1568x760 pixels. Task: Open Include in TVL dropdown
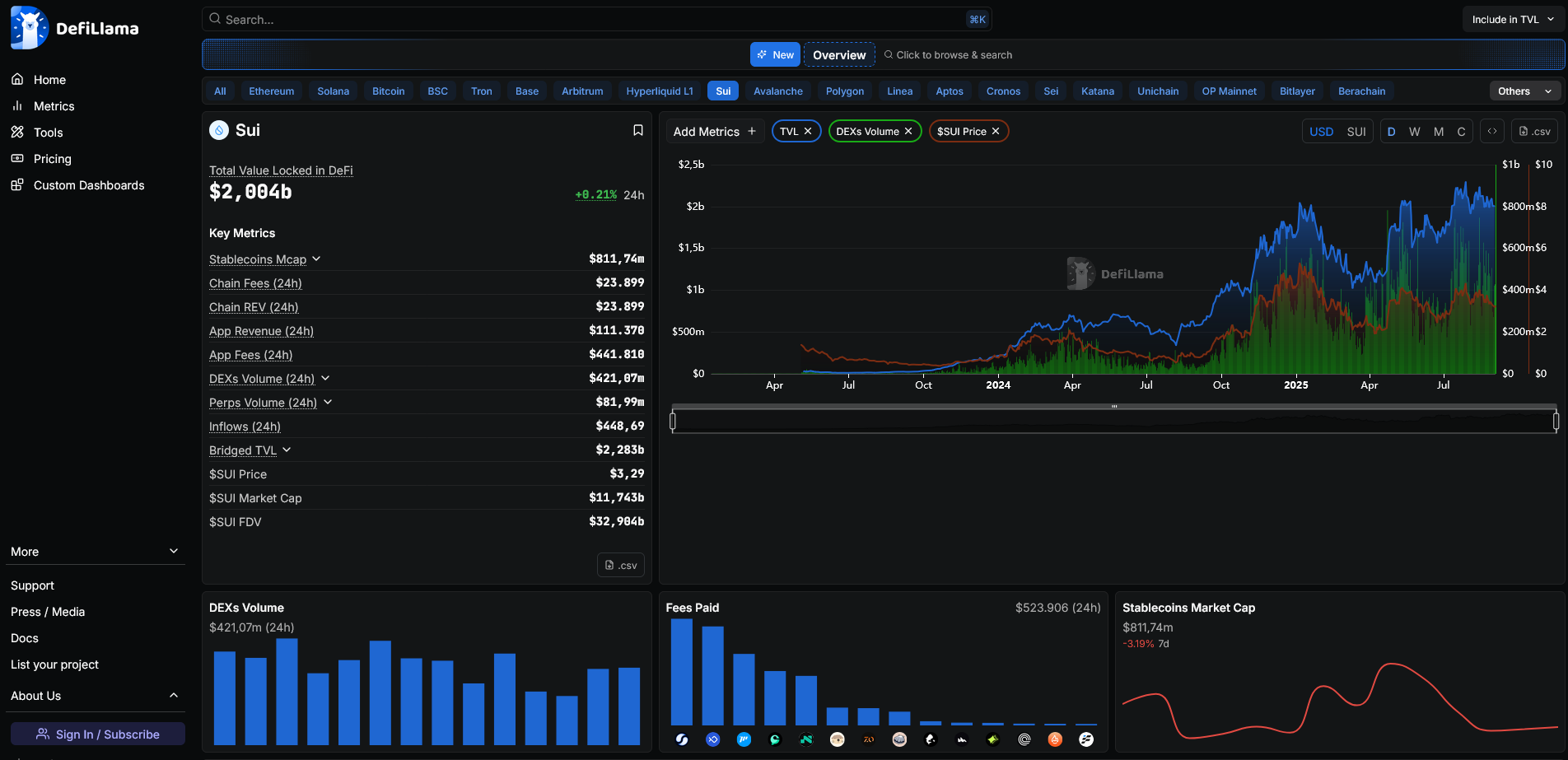[x=1513, y=19]
